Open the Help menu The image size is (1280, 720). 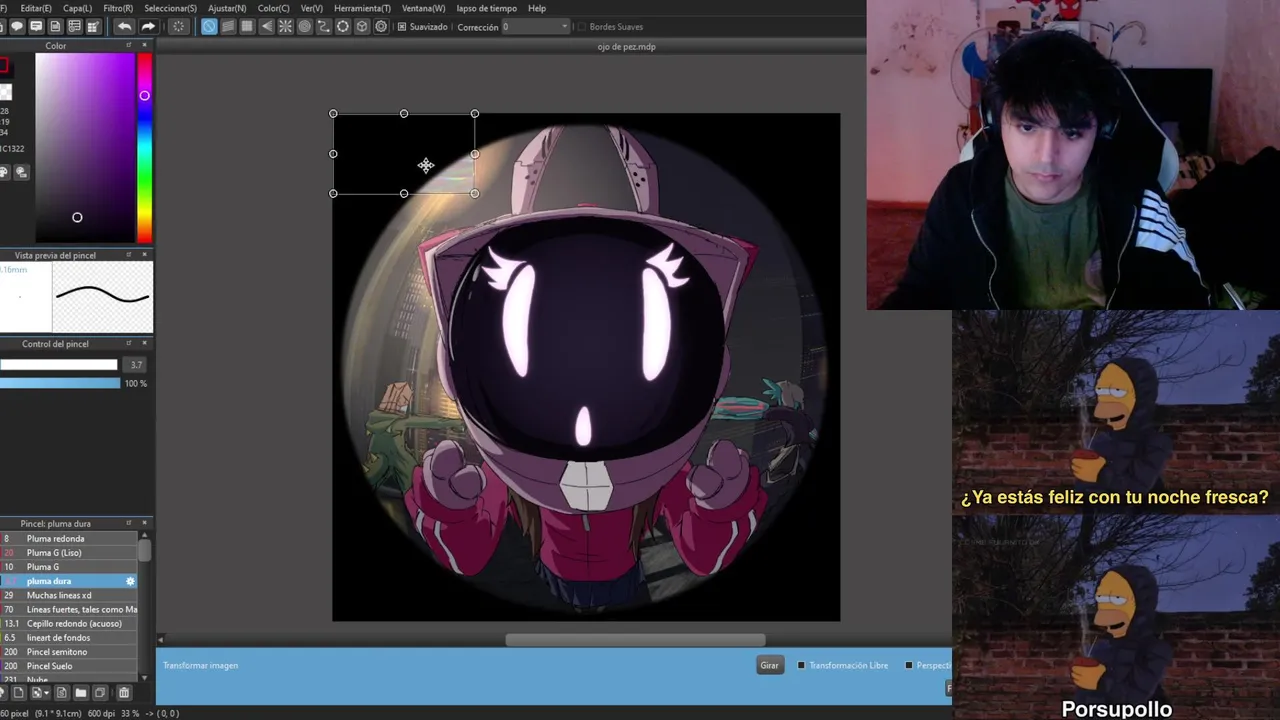click(x=537, y=8)
